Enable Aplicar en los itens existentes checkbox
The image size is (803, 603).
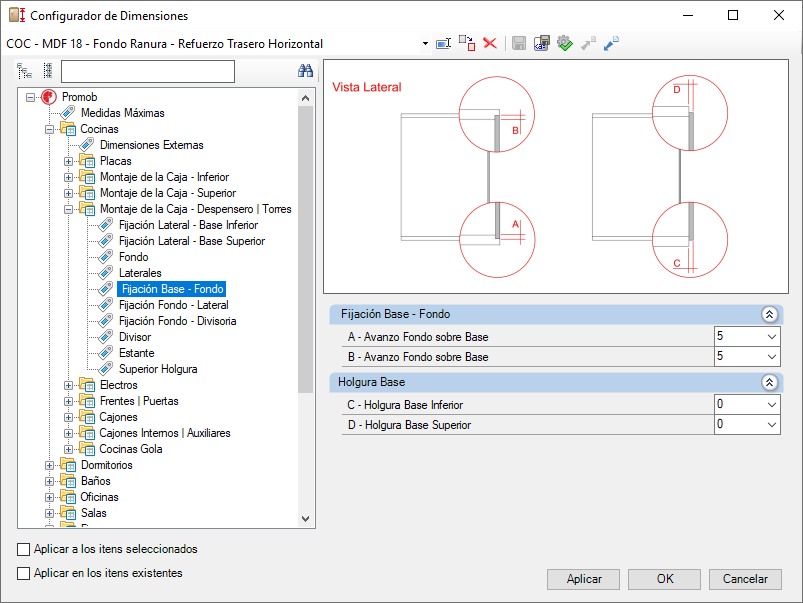point(24,573)
